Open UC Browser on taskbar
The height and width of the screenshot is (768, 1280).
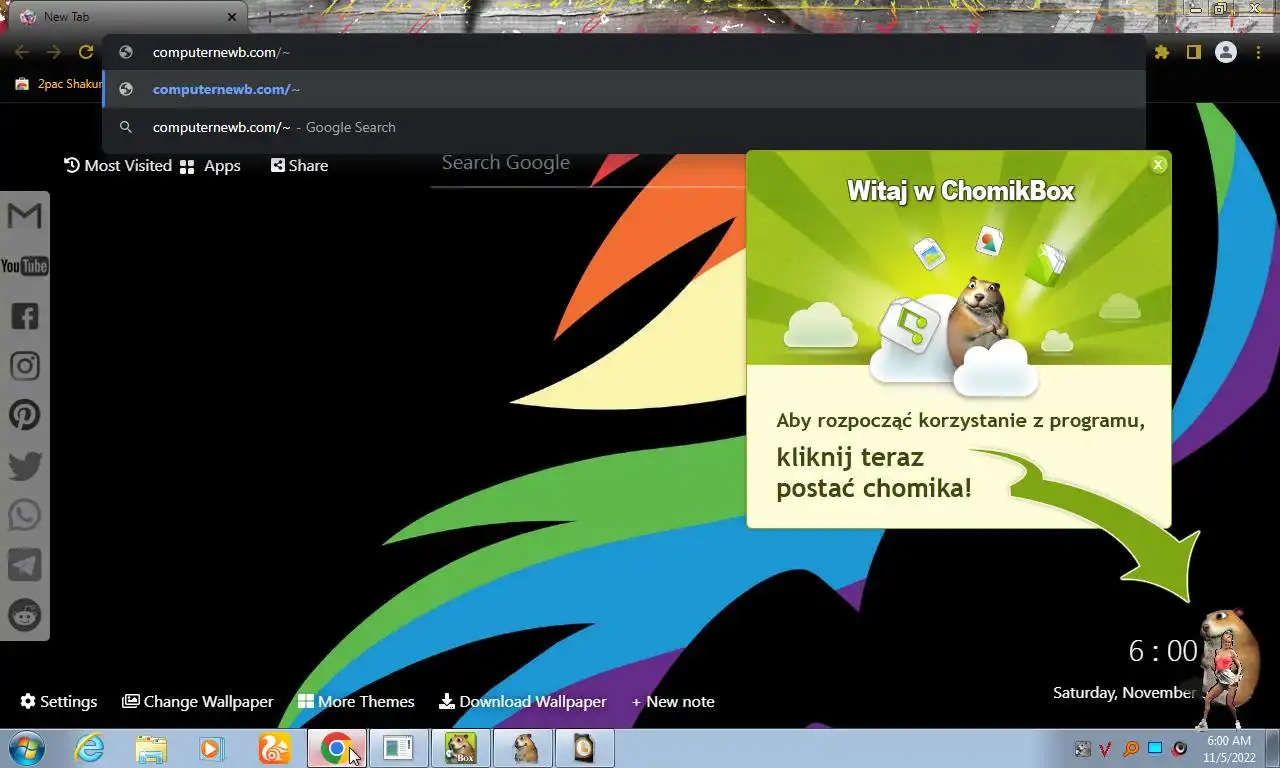pos(274,748)
